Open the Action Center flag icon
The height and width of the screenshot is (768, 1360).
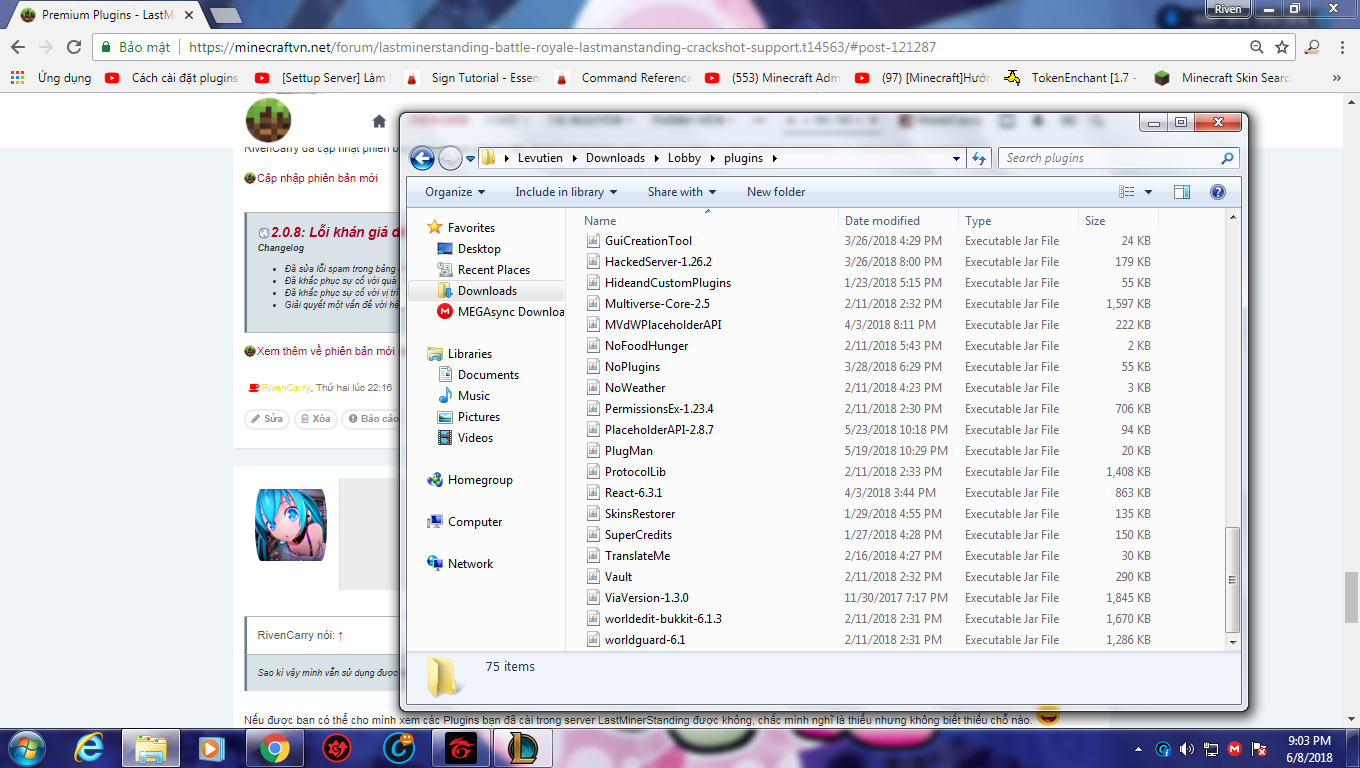pos(1259,749)
